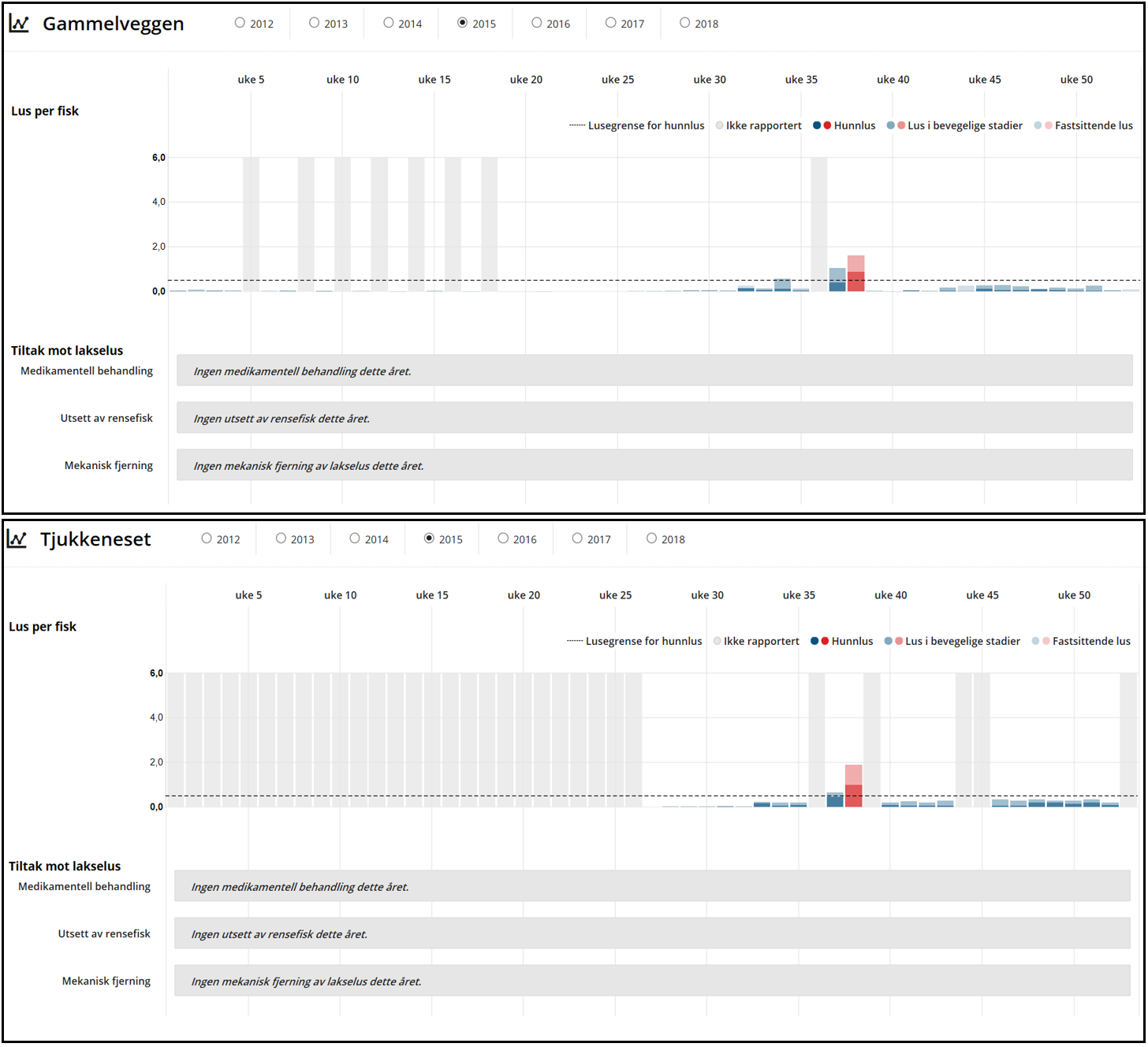1148x1047 pixels.
Task: Select year 2014 for Tjukkeneset
Action: point(355,538)
